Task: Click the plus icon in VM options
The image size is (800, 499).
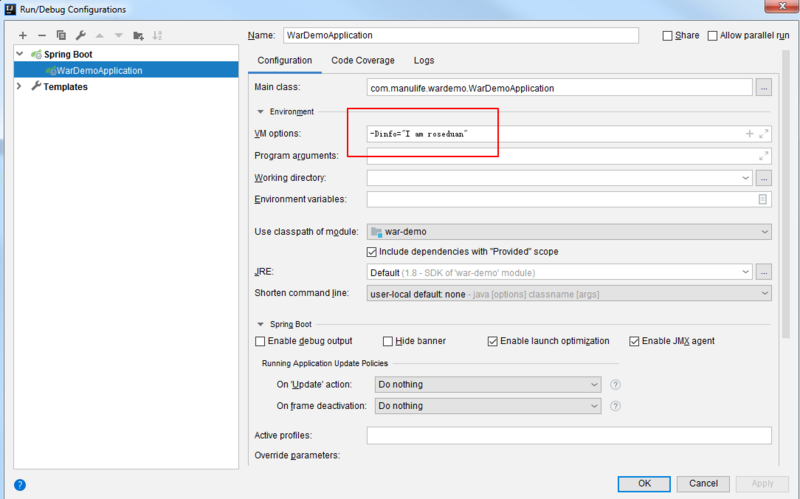Action: point(749,134)
